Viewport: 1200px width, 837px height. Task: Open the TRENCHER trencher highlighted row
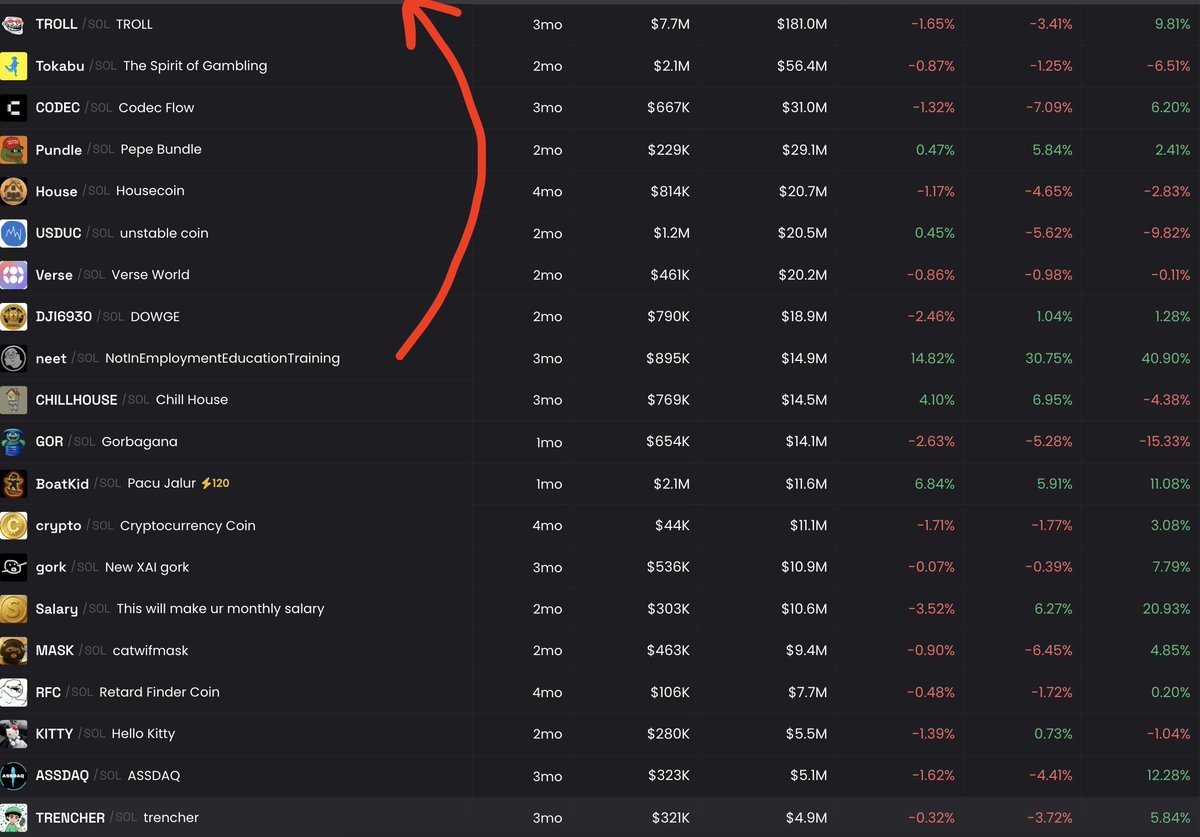(600, 817)
